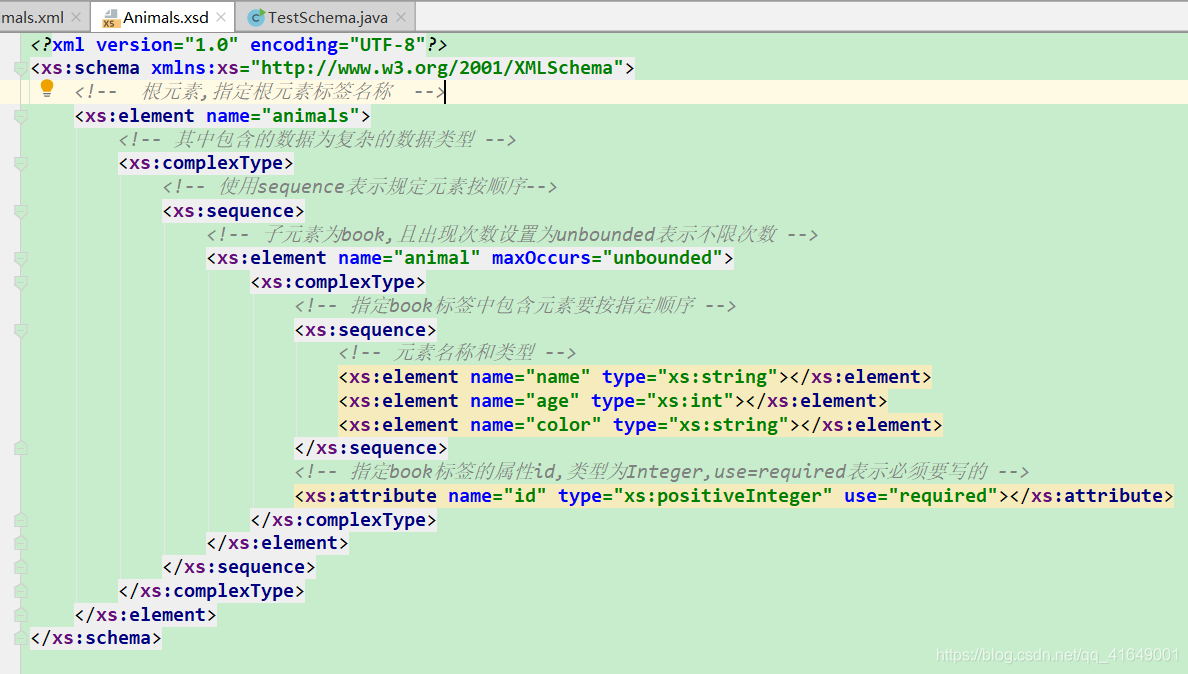Click the "xs:int" type value
The image size is (1188, 674).
[x=689, y=401]
